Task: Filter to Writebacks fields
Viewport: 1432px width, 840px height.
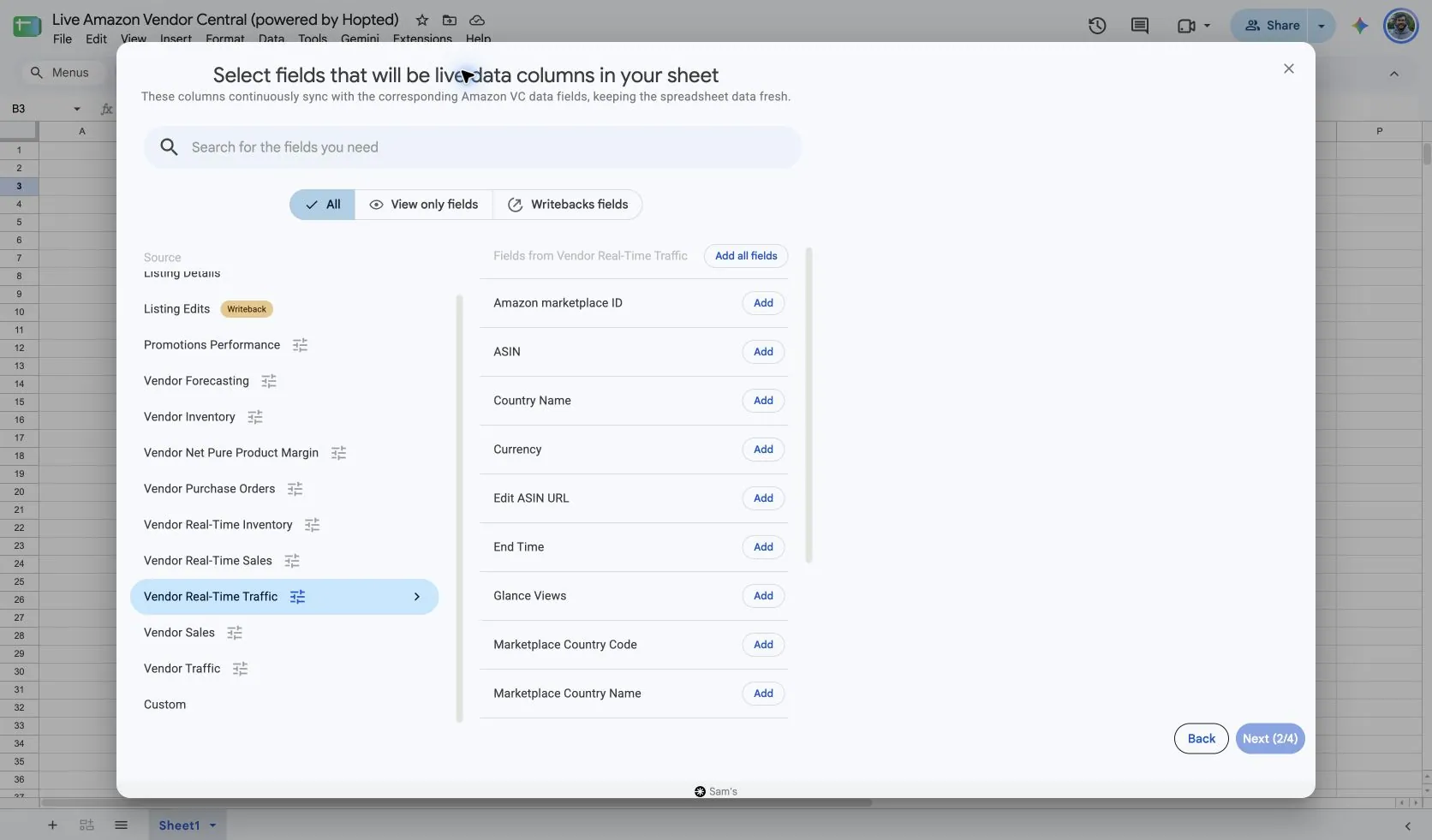Action: click(x=568, y=205)
